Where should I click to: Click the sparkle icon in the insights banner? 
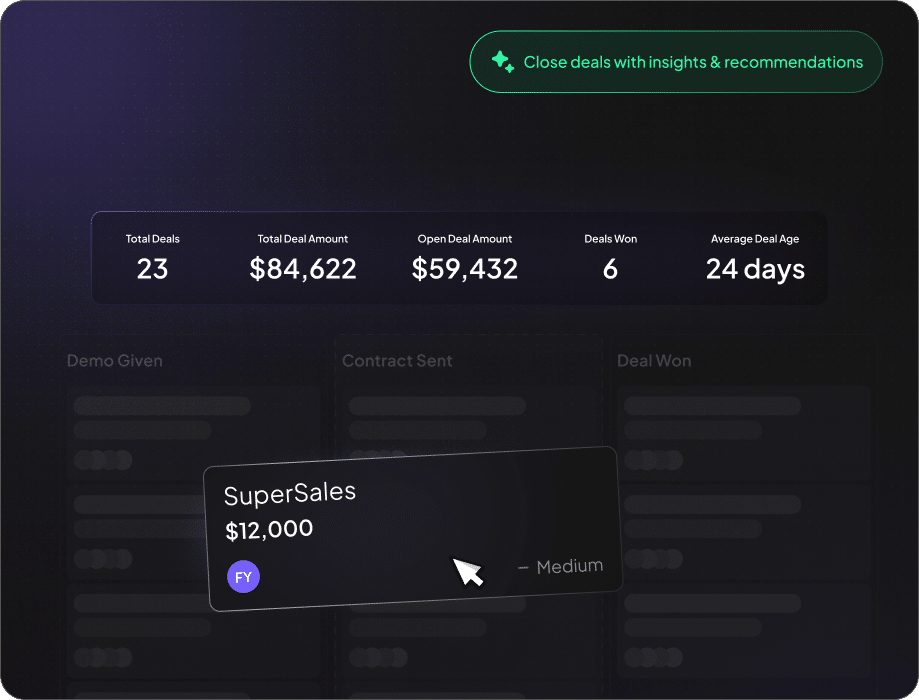coord(502,62)
